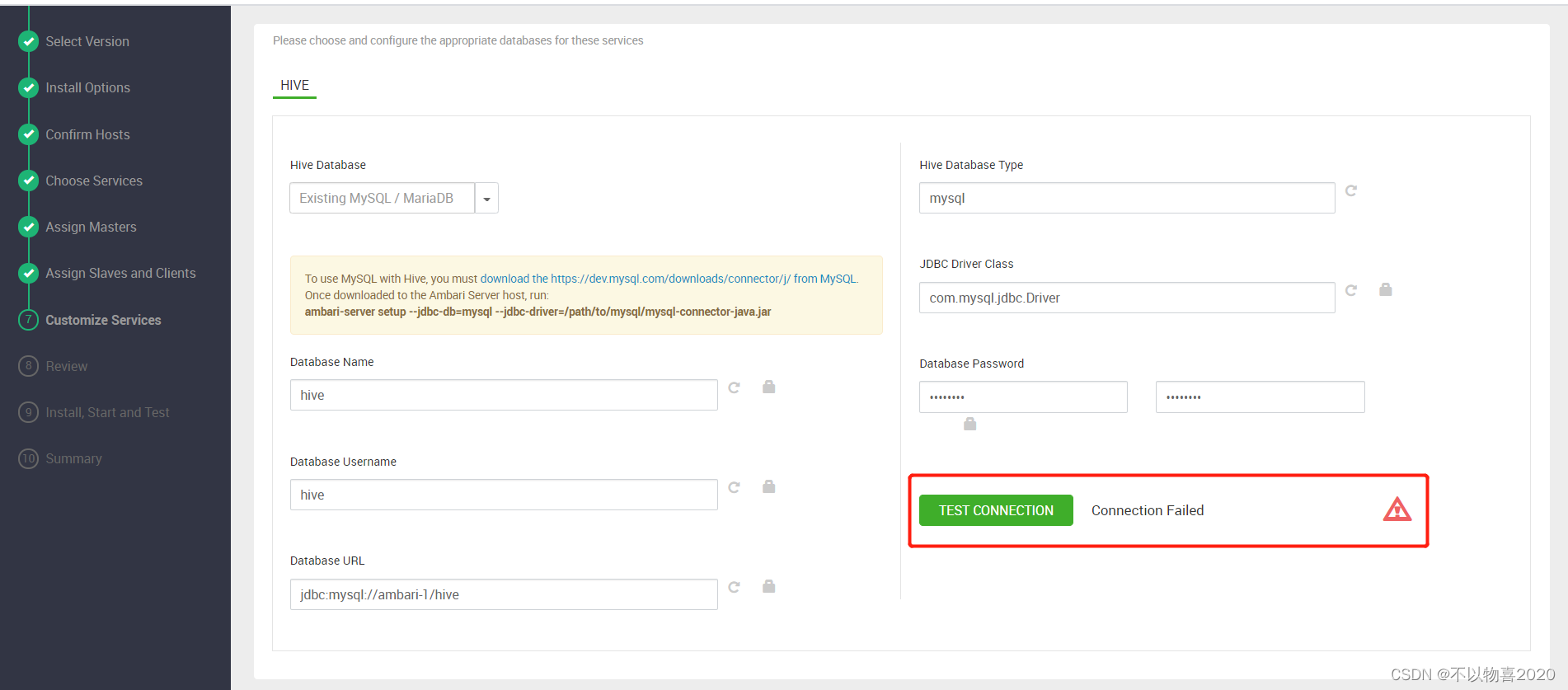The height and width of the screenshot is (690, 1568).
Task: Click Assign Slaves and Clients checkmark icon
Action: tap(29, 273)
